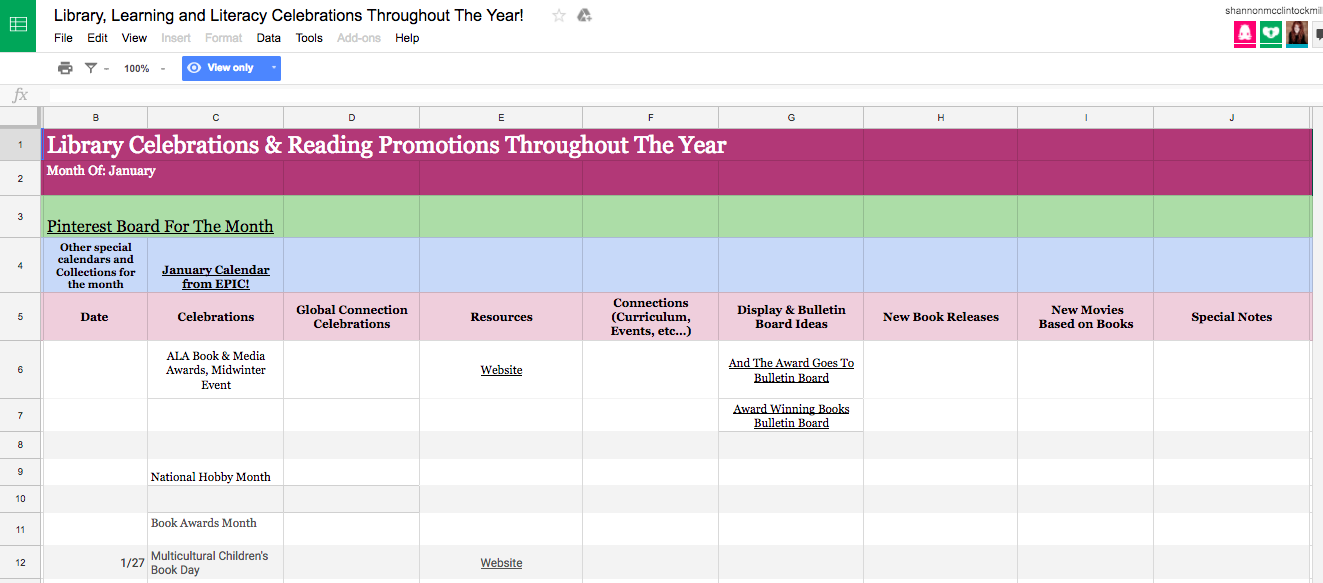The width and height of the screenshot is (1323, 583).
Task: Click the green koala viewer avatar
Action: coord(1271,34)
